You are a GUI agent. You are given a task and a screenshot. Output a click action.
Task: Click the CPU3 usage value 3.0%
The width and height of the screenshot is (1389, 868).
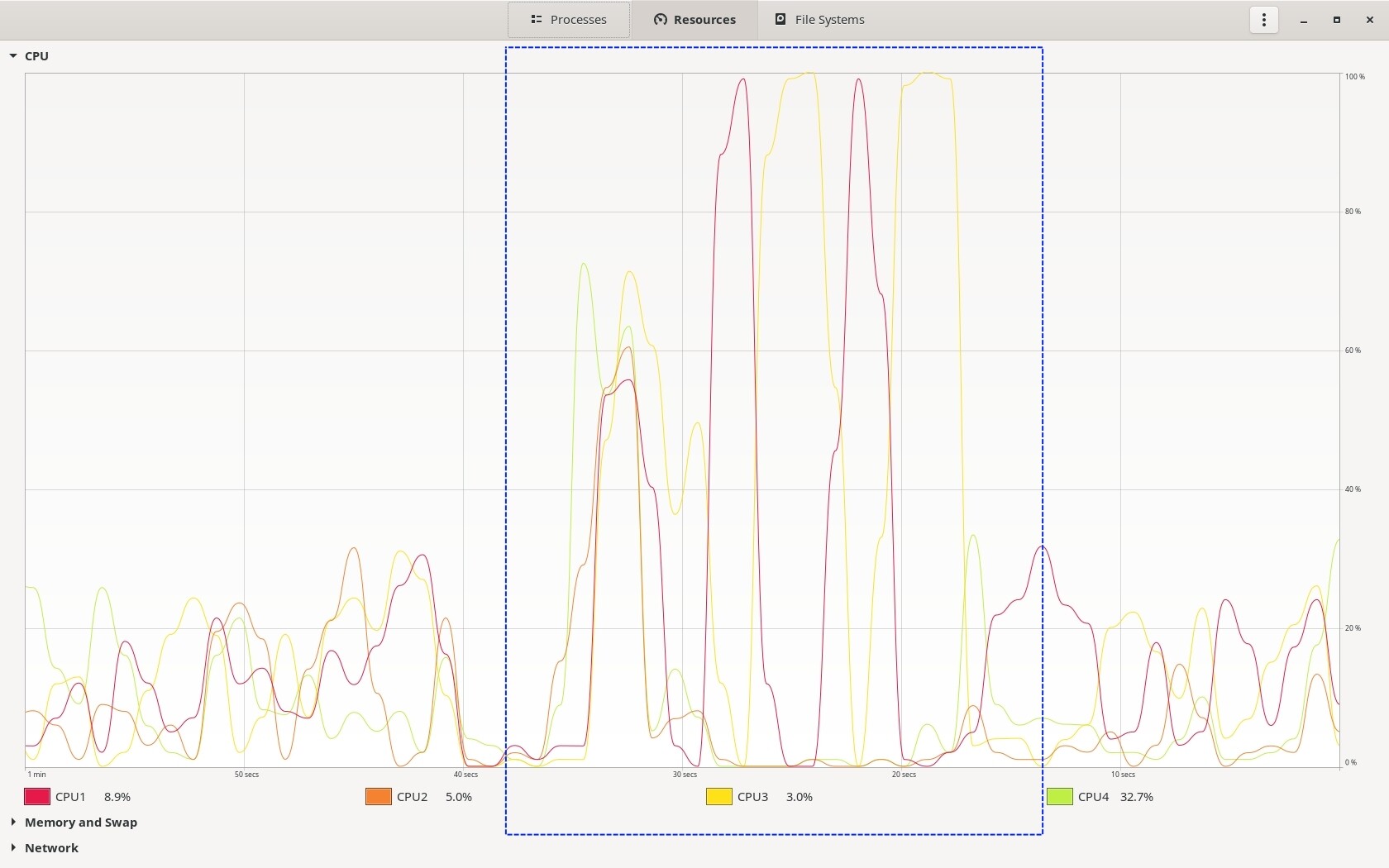click(x=800, y=797)
